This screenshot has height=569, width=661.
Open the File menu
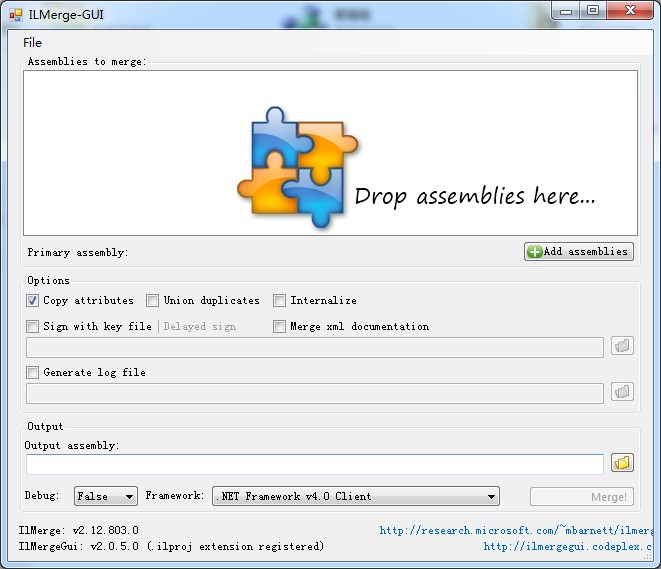click(x=32, y=43)
